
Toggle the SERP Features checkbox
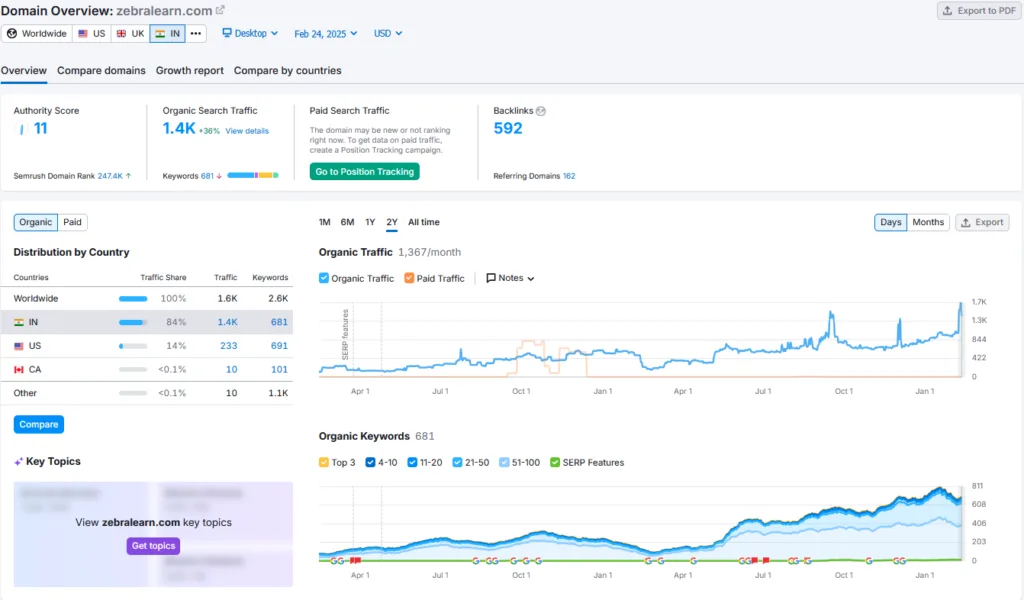555,462
